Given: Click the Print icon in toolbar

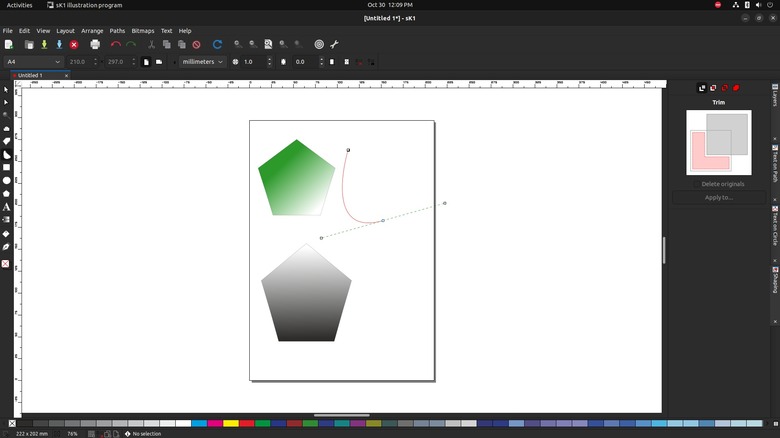Looking at the screenshot, I should pos(95,44).
